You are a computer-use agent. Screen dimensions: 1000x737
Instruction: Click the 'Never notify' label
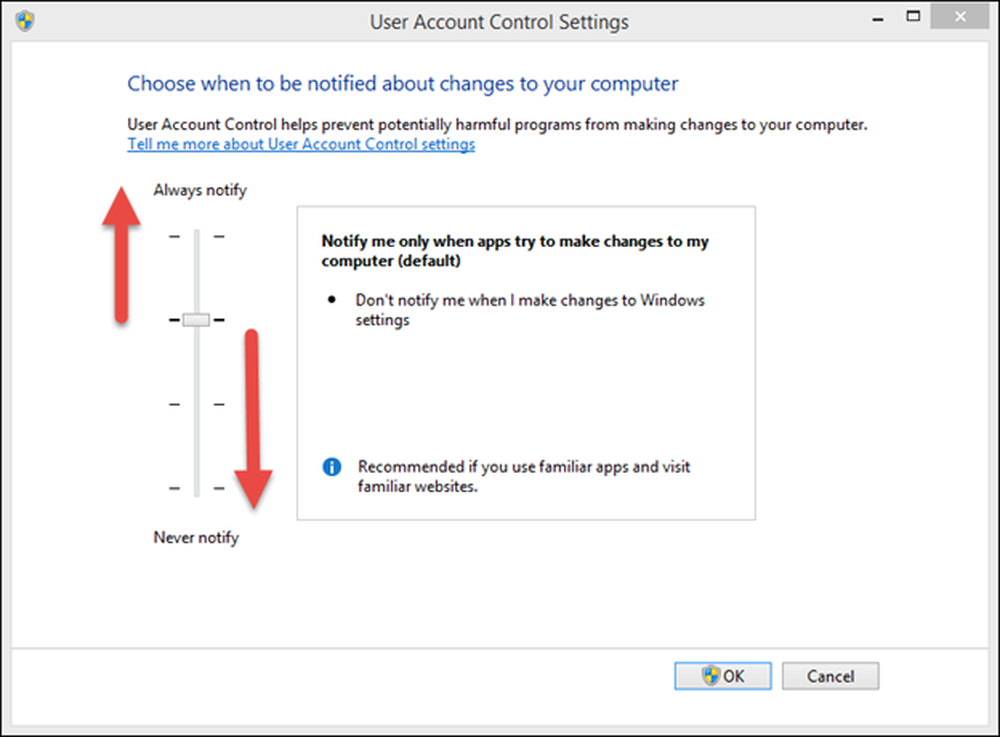tap(196, 537)
